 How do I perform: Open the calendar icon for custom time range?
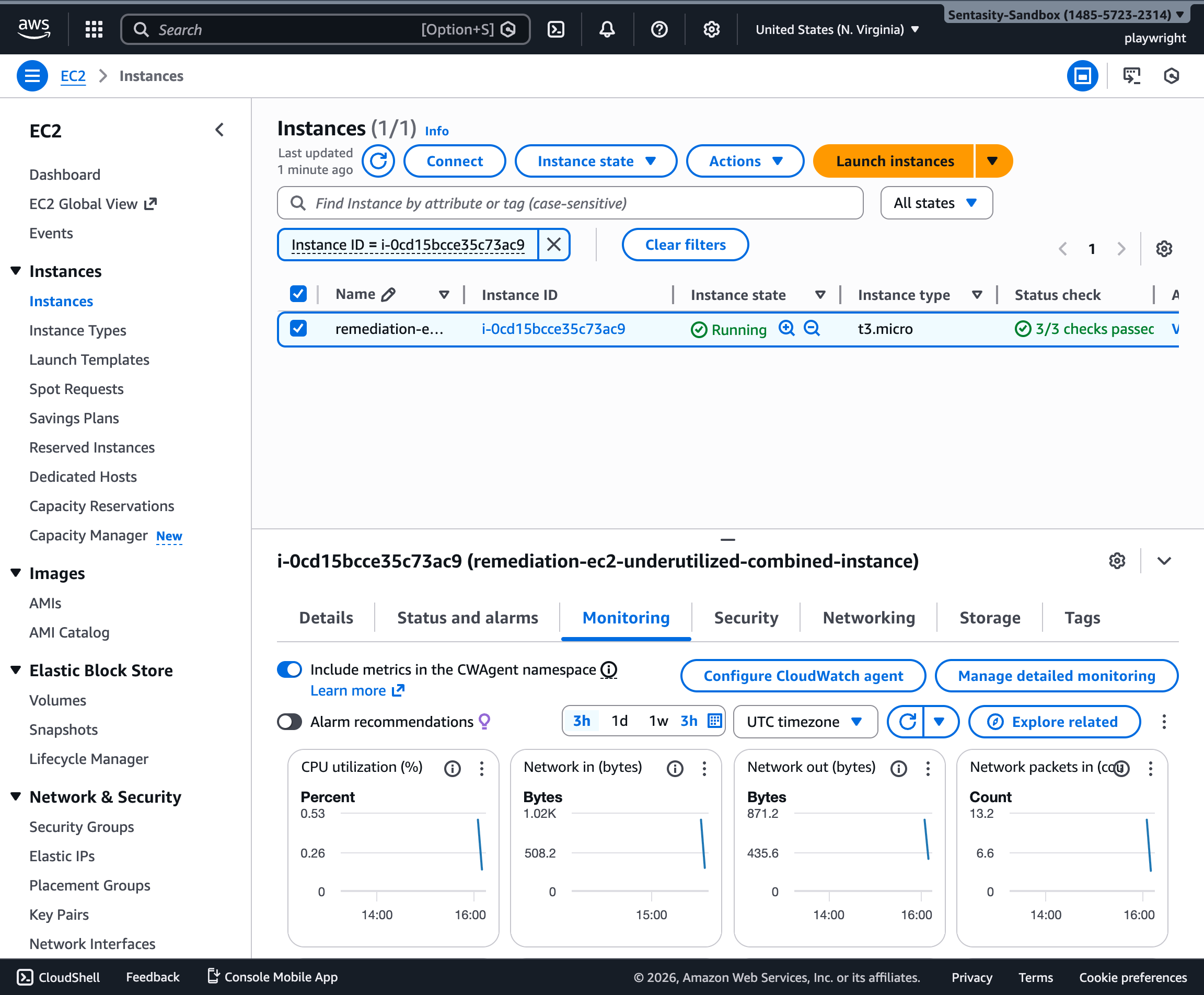(x=714, y=721)
